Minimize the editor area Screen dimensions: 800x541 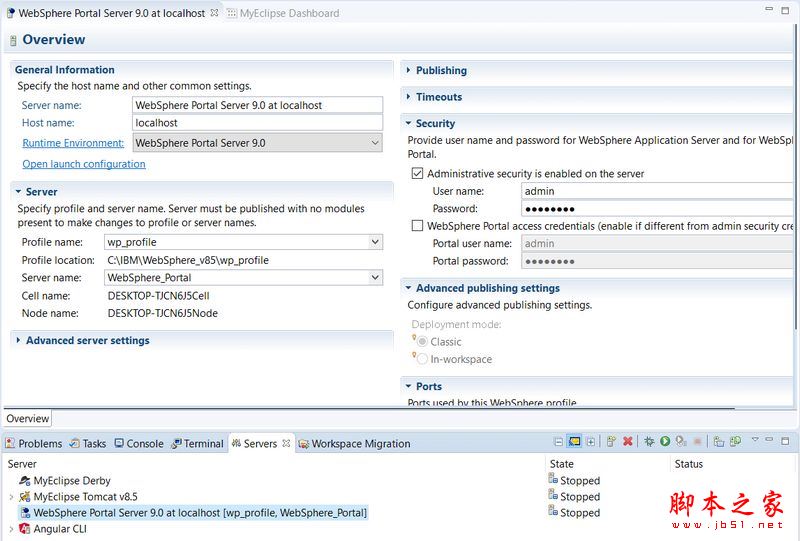769,9
